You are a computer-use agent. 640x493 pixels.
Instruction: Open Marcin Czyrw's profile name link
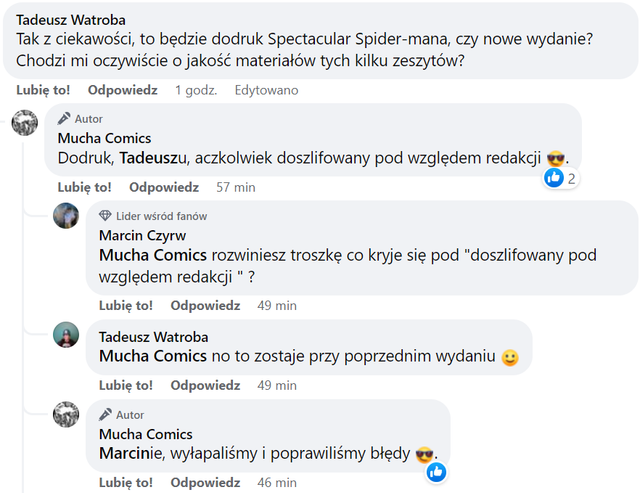(x=142, y=235)
